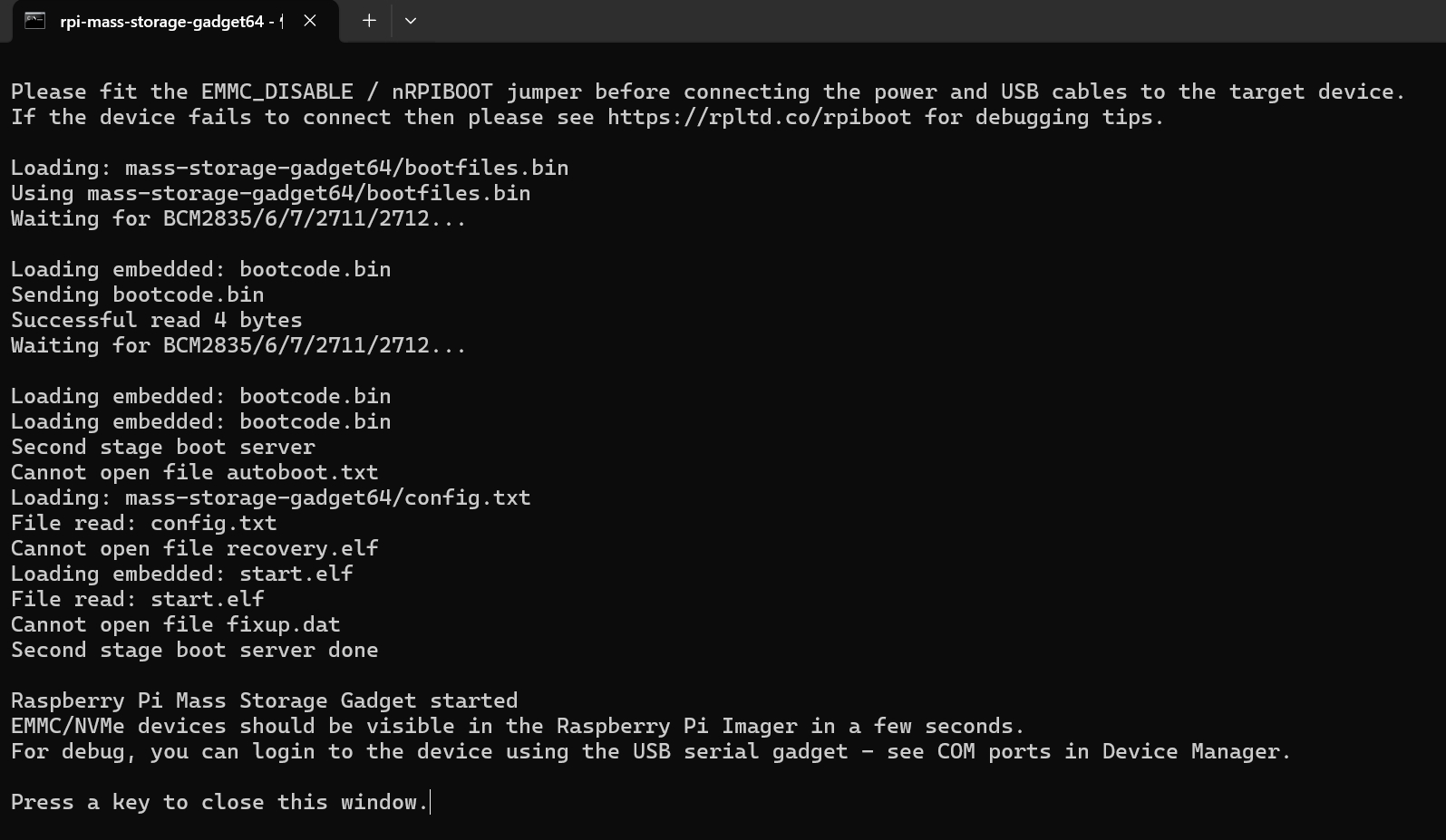1446x840 pixels.
Task: Click 'Cannot open file recovery.elf' line
Action: (194, 549)
